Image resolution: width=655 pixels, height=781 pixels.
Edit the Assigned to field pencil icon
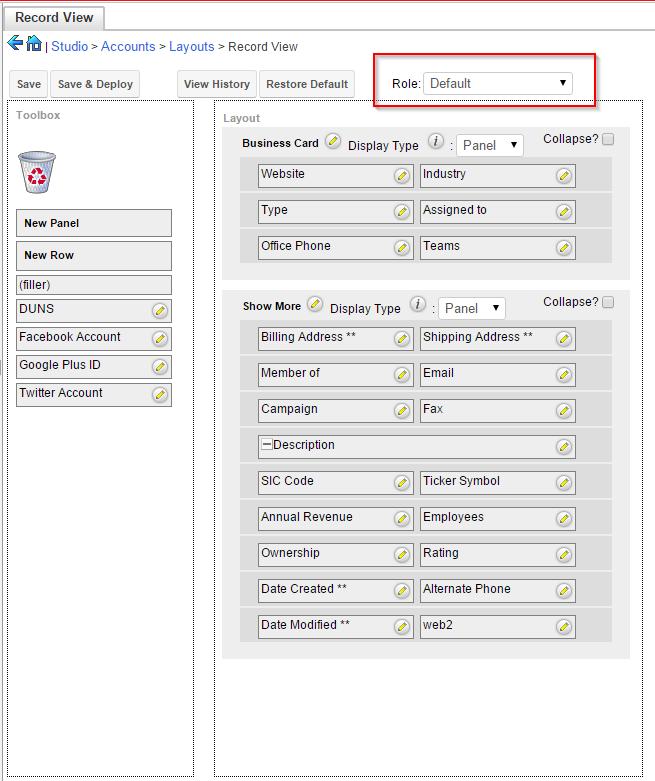(x=564, y=212)
